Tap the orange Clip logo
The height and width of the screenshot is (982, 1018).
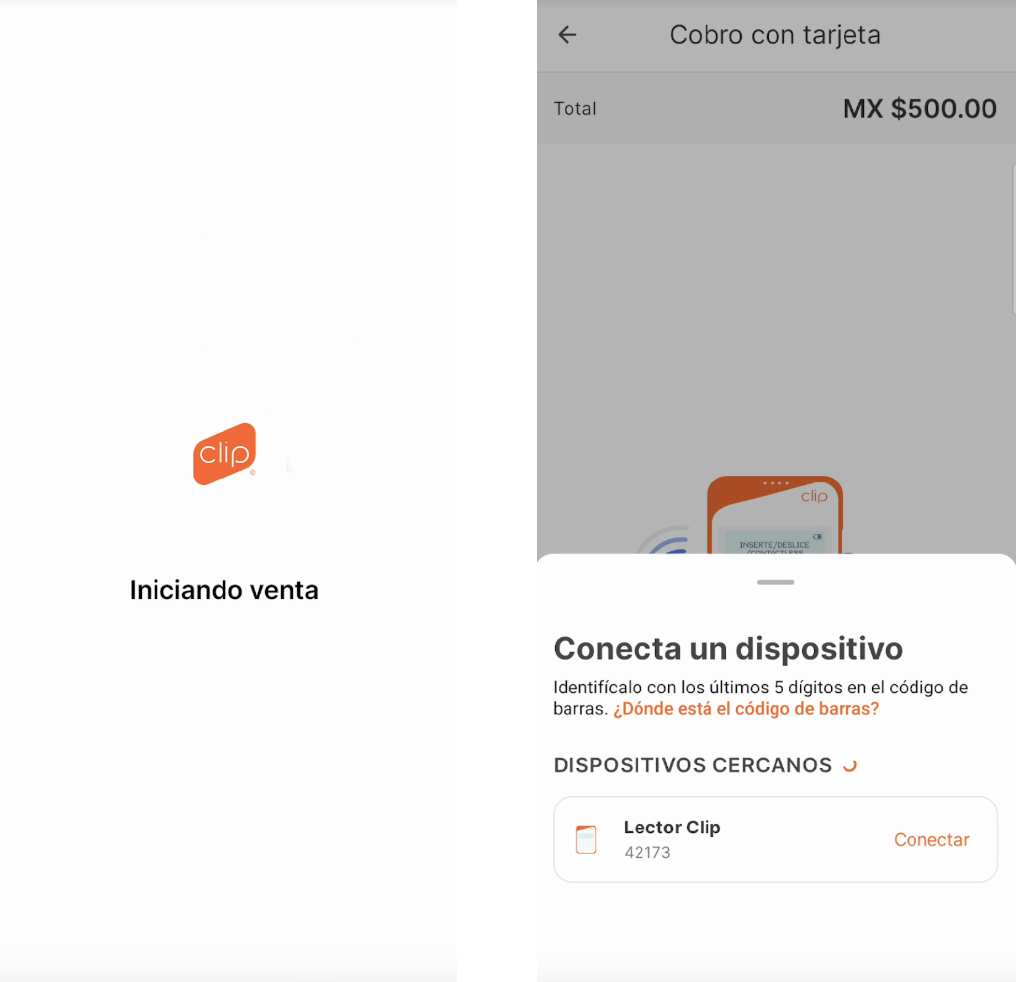(x=225, y=454)
